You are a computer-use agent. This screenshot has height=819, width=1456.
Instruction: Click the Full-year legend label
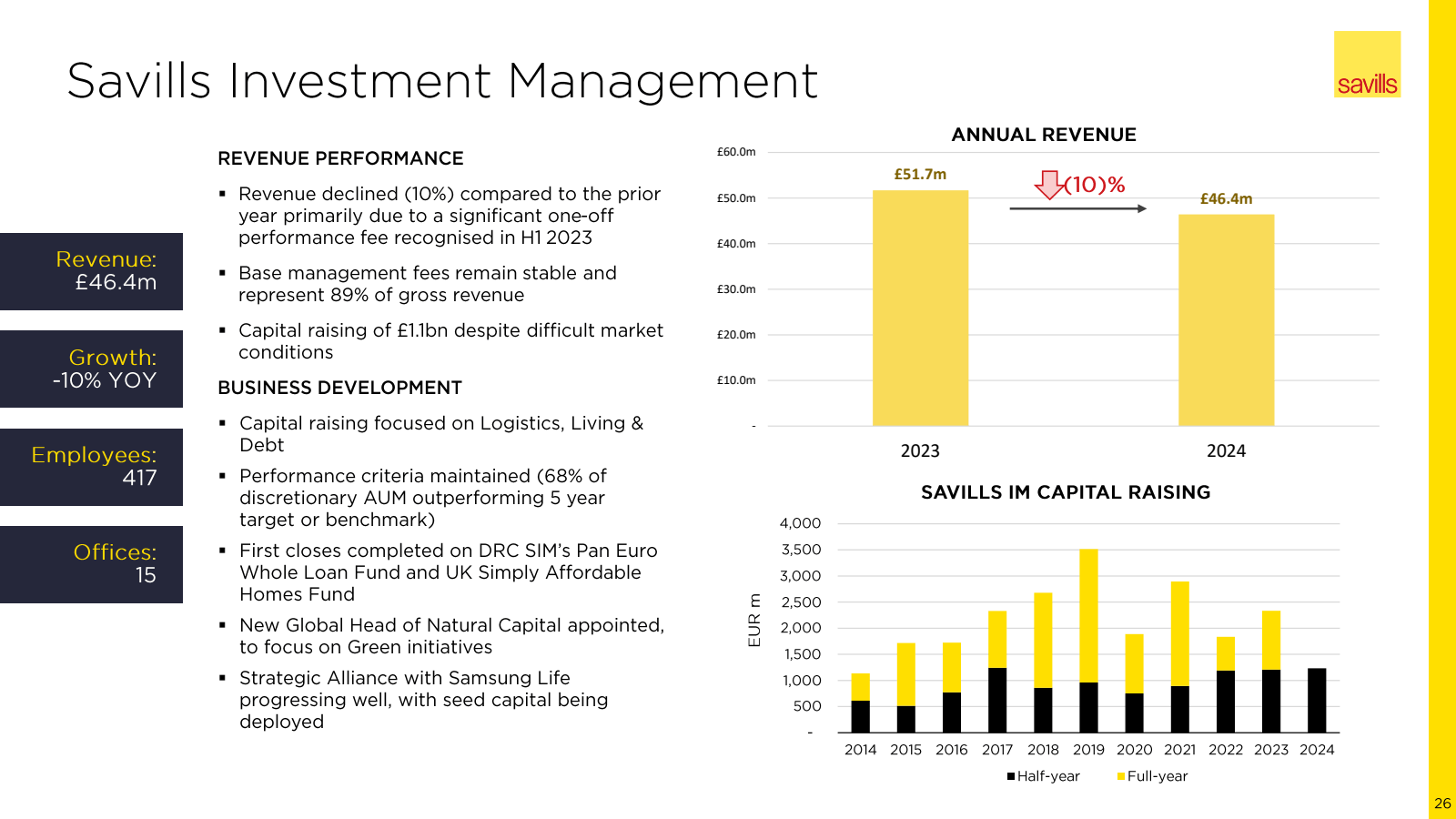[1158, 776]
